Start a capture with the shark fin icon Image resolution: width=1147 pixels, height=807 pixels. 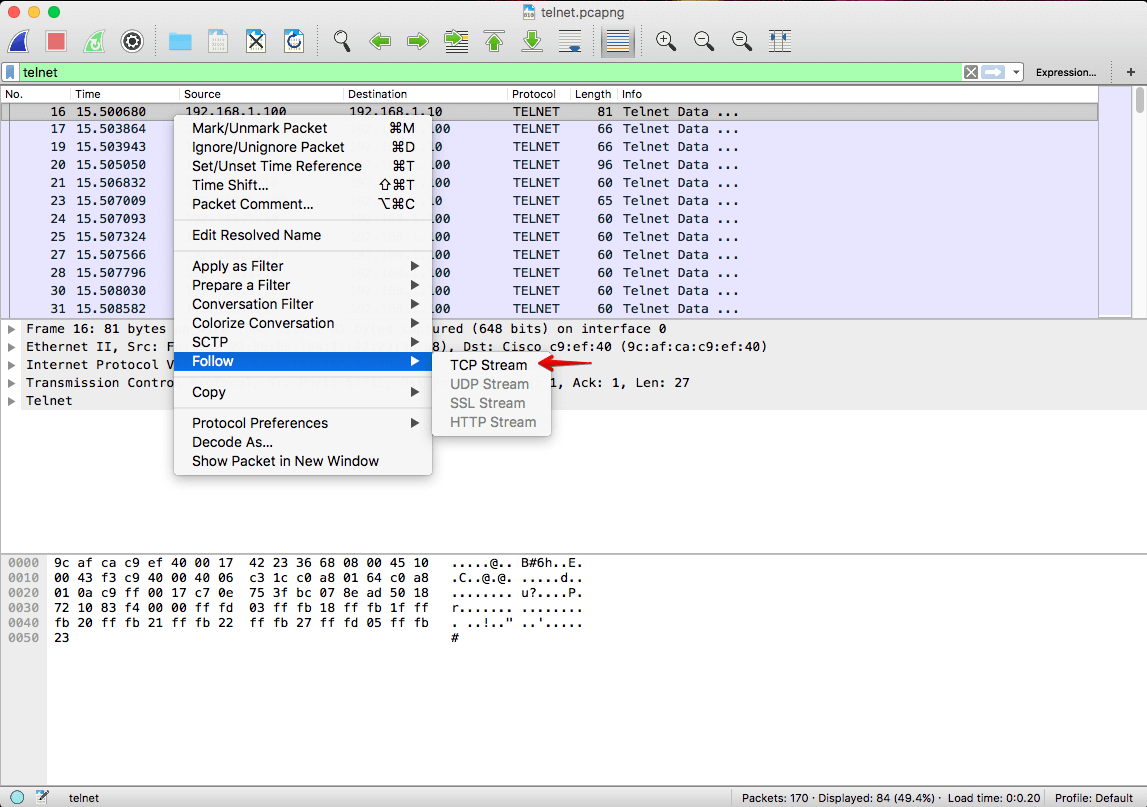point(18,41)
